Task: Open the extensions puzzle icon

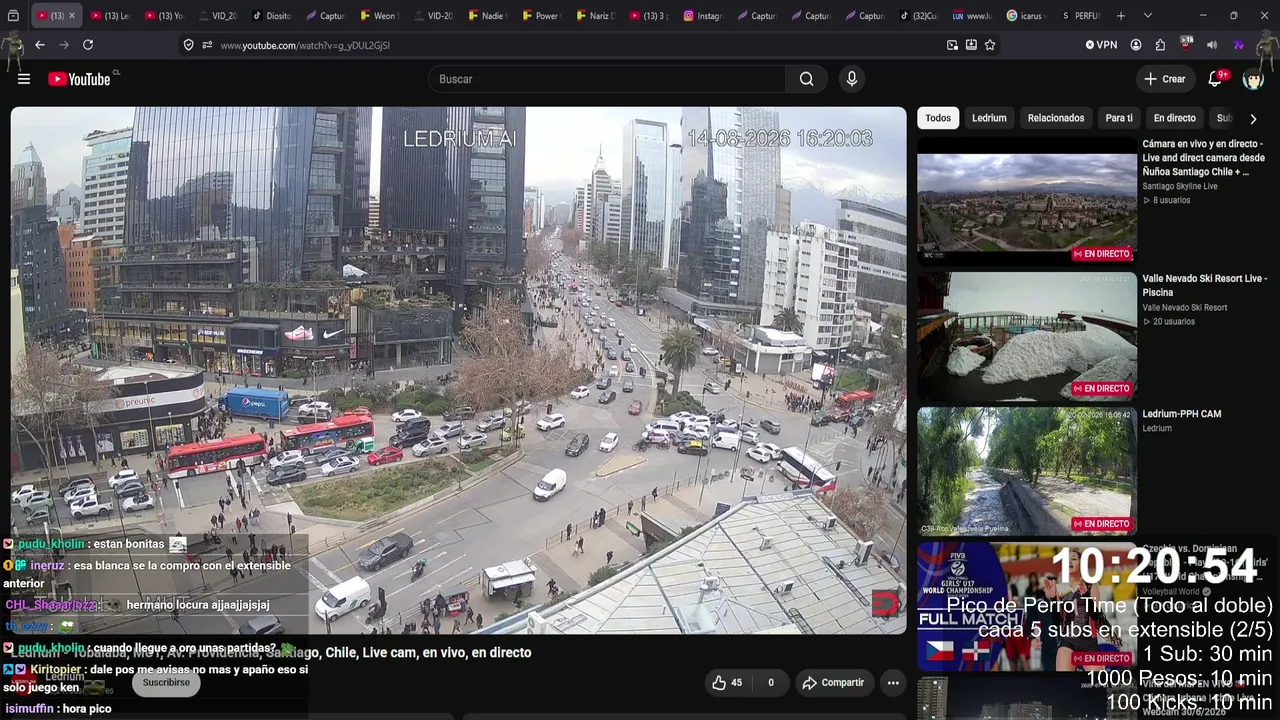Action: point(1160,45)
